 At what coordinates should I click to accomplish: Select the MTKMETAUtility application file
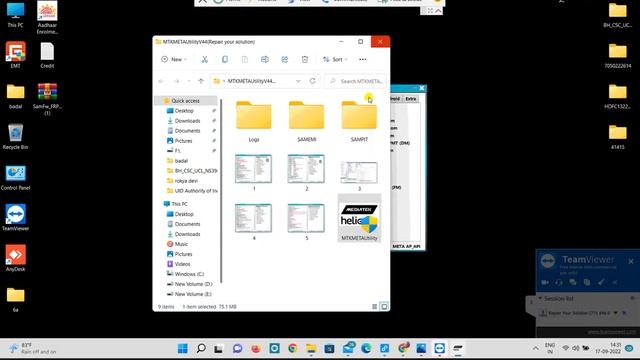(359, 219)
